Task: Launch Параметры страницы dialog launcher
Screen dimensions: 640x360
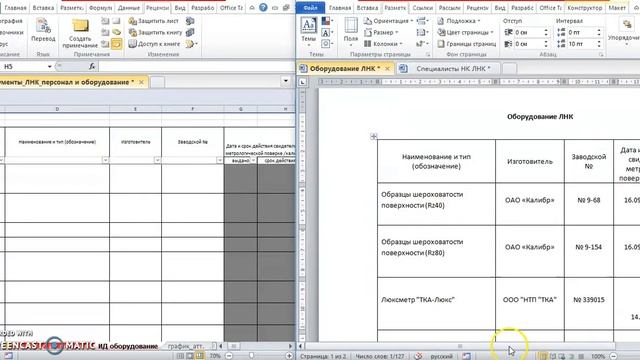Action: click(428, 54)
